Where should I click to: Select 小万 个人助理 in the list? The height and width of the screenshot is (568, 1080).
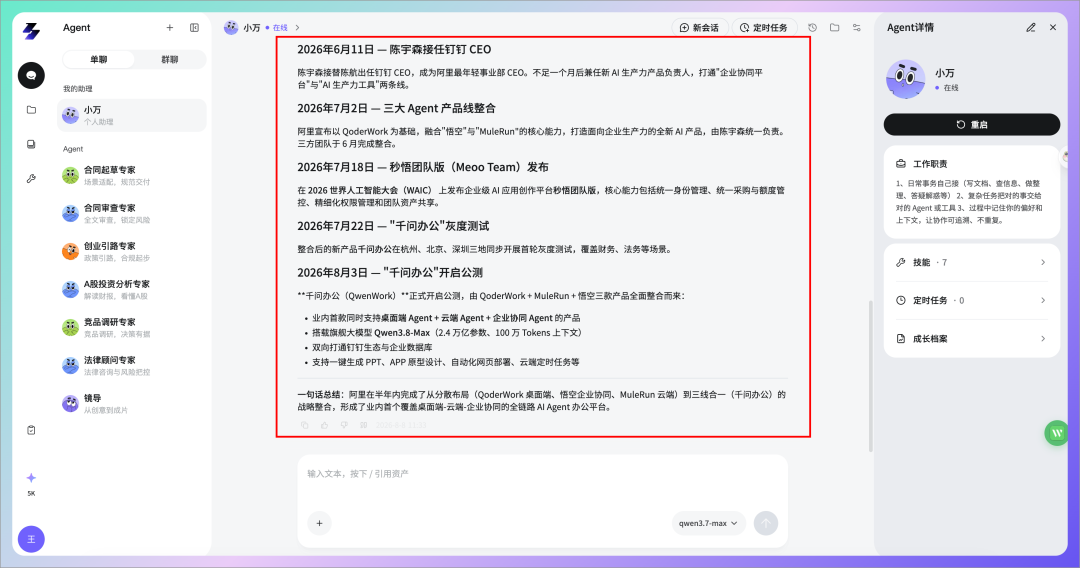(132, 115)
